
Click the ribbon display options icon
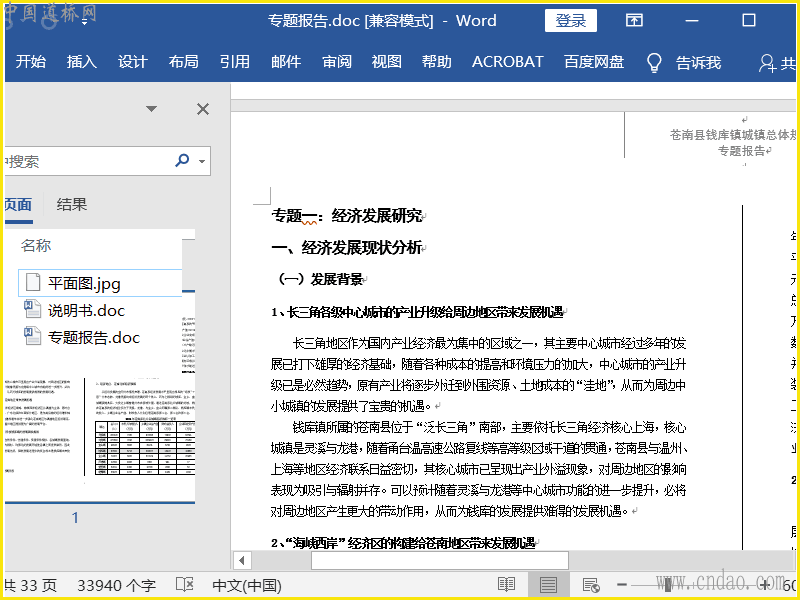click(634, 21)
